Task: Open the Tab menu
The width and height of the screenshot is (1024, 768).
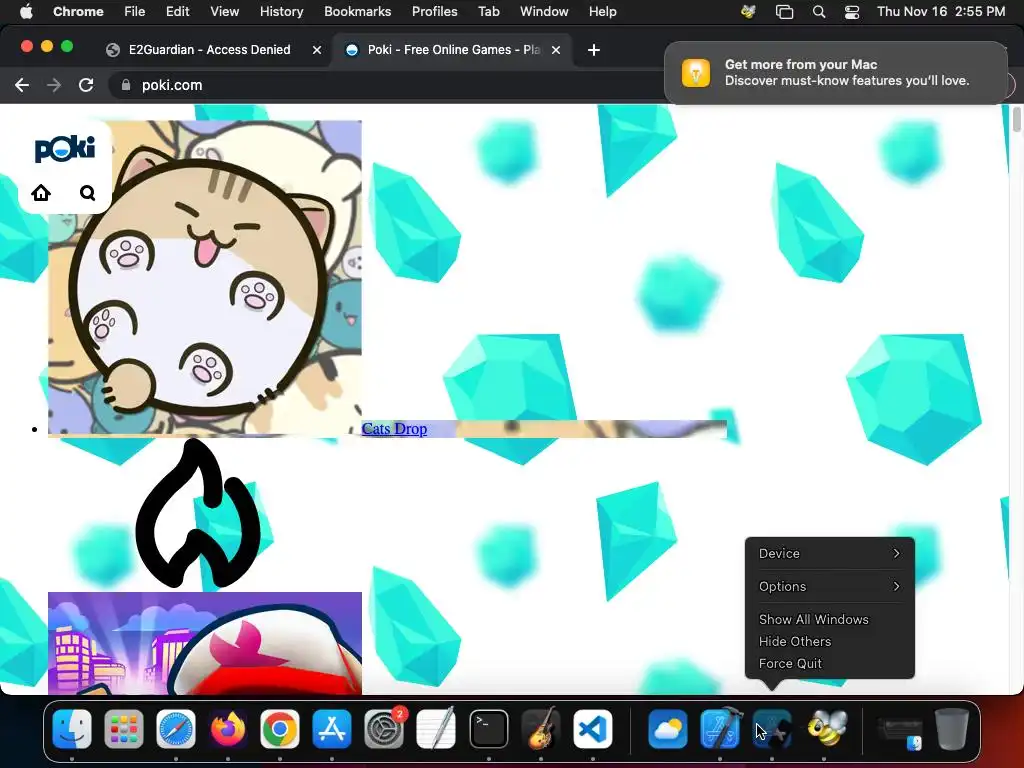Action: click(x=488, y=12)
